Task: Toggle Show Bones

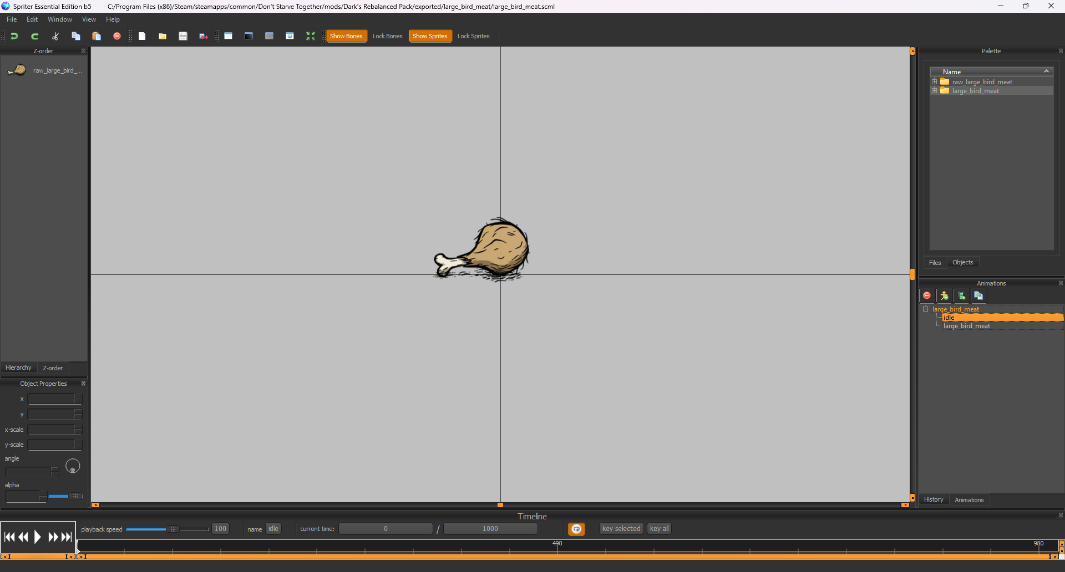Action: click(x=346, y=36)
